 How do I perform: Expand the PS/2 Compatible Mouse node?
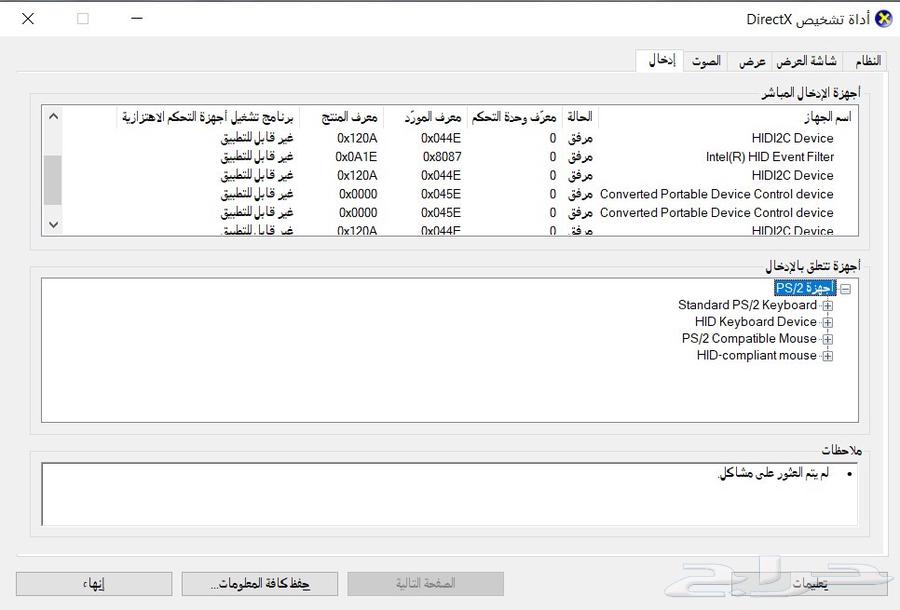(827, 338)
